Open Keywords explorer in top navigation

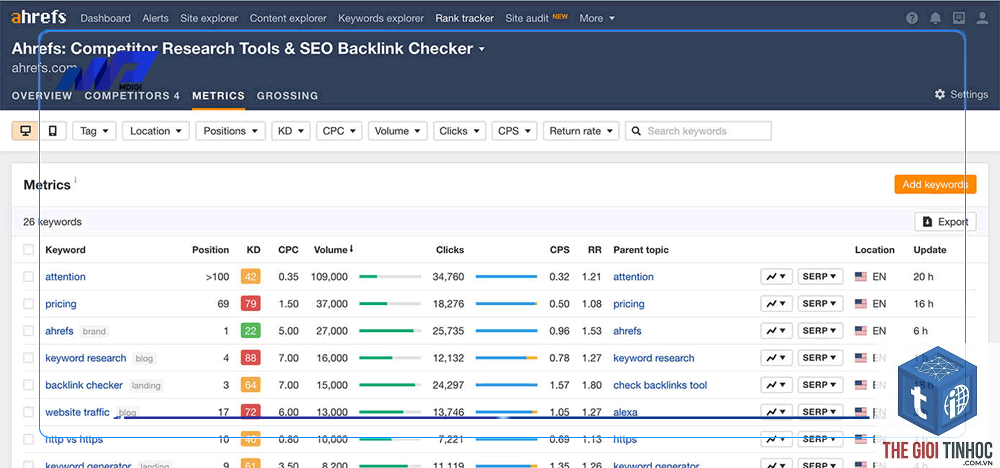[x=381, y=18]
